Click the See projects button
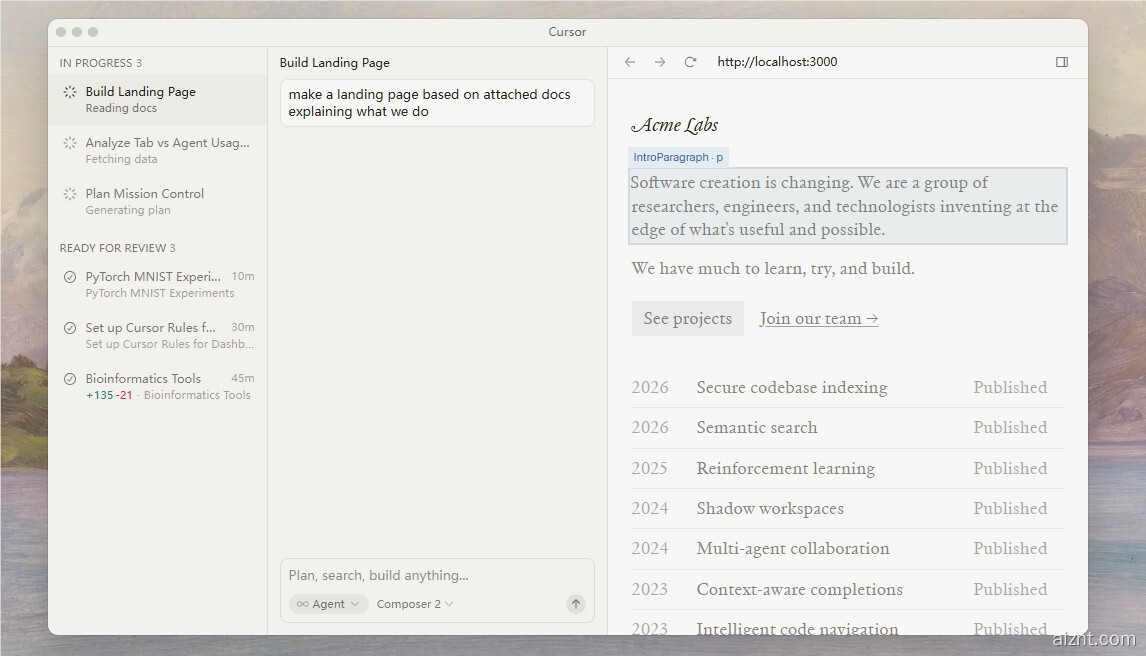 click(687, 319)
